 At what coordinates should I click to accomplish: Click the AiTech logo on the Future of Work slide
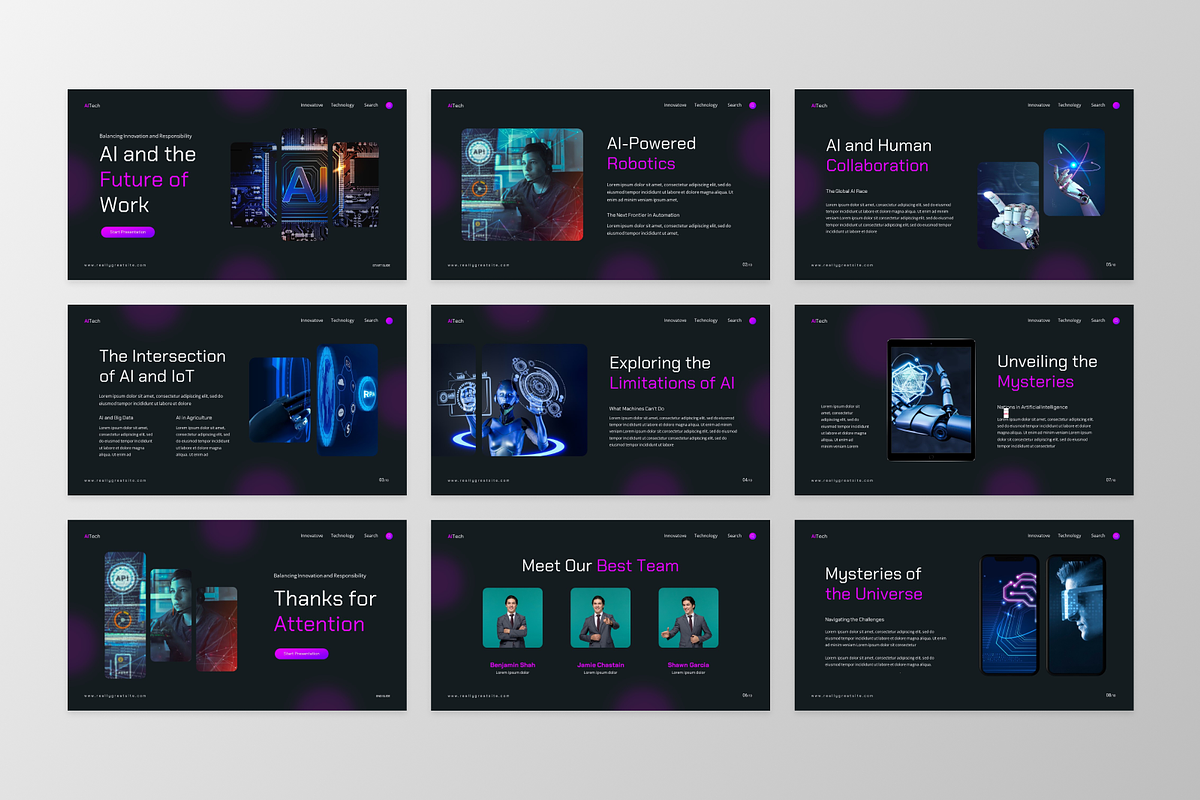92,105
